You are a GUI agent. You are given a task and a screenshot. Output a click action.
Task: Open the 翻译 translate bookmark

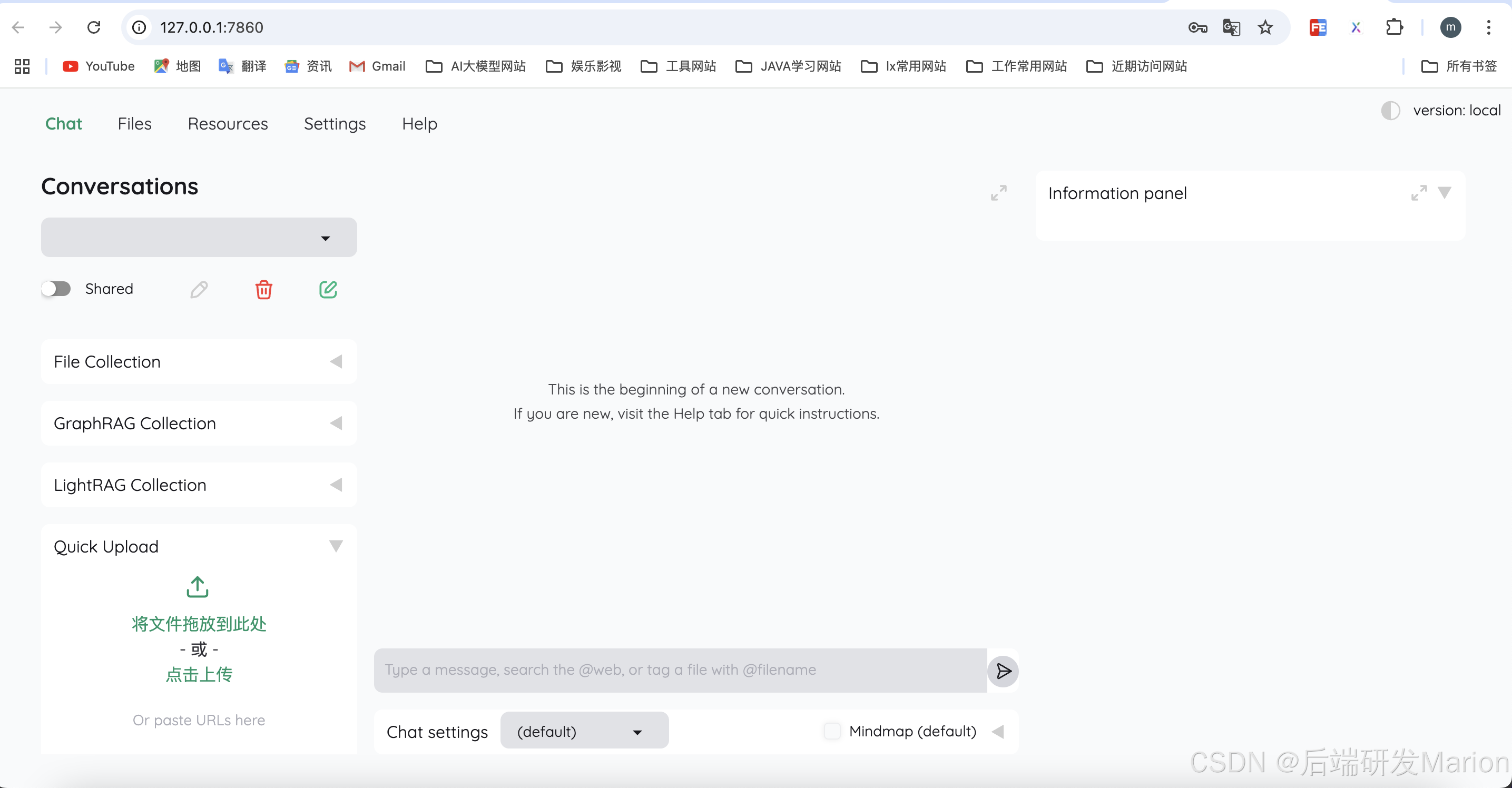(x=242, y=66)
